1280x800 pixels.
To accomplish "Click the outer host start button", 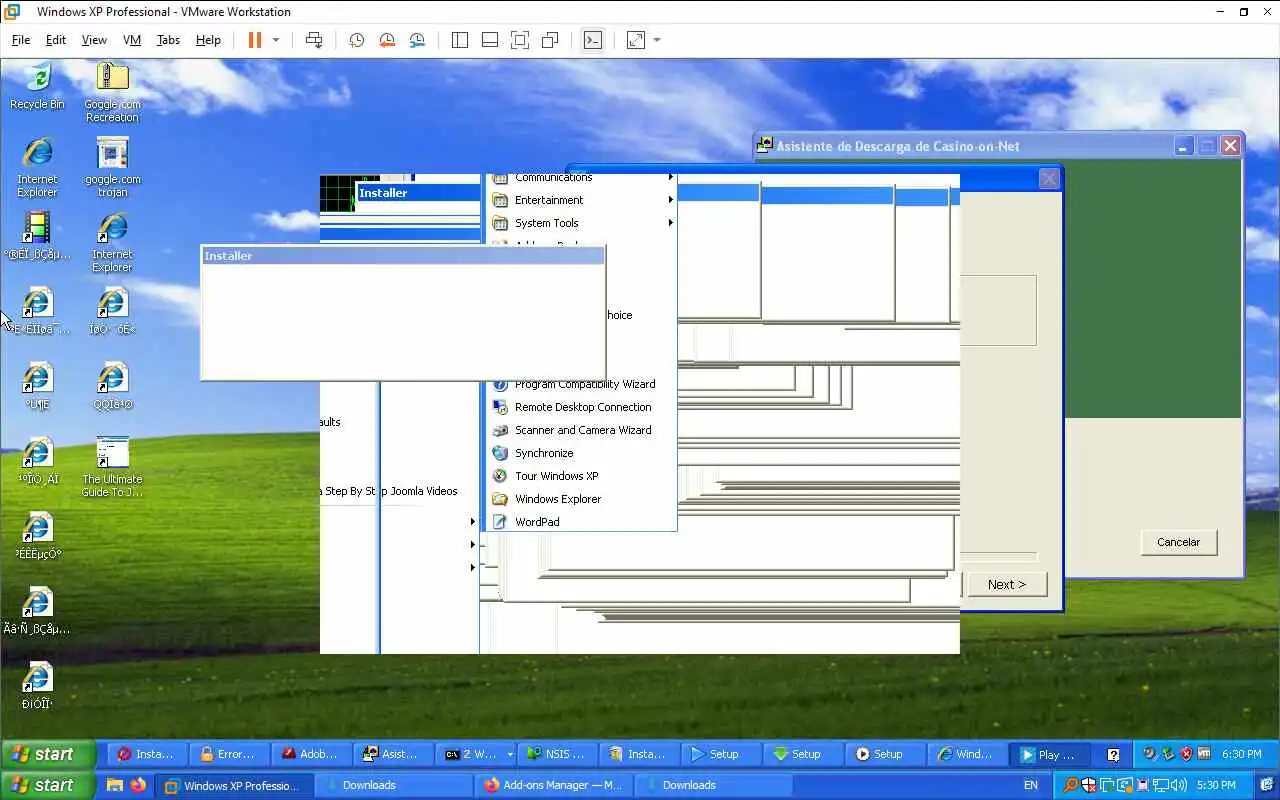I will pyautogui.click(x=48, y=785).
